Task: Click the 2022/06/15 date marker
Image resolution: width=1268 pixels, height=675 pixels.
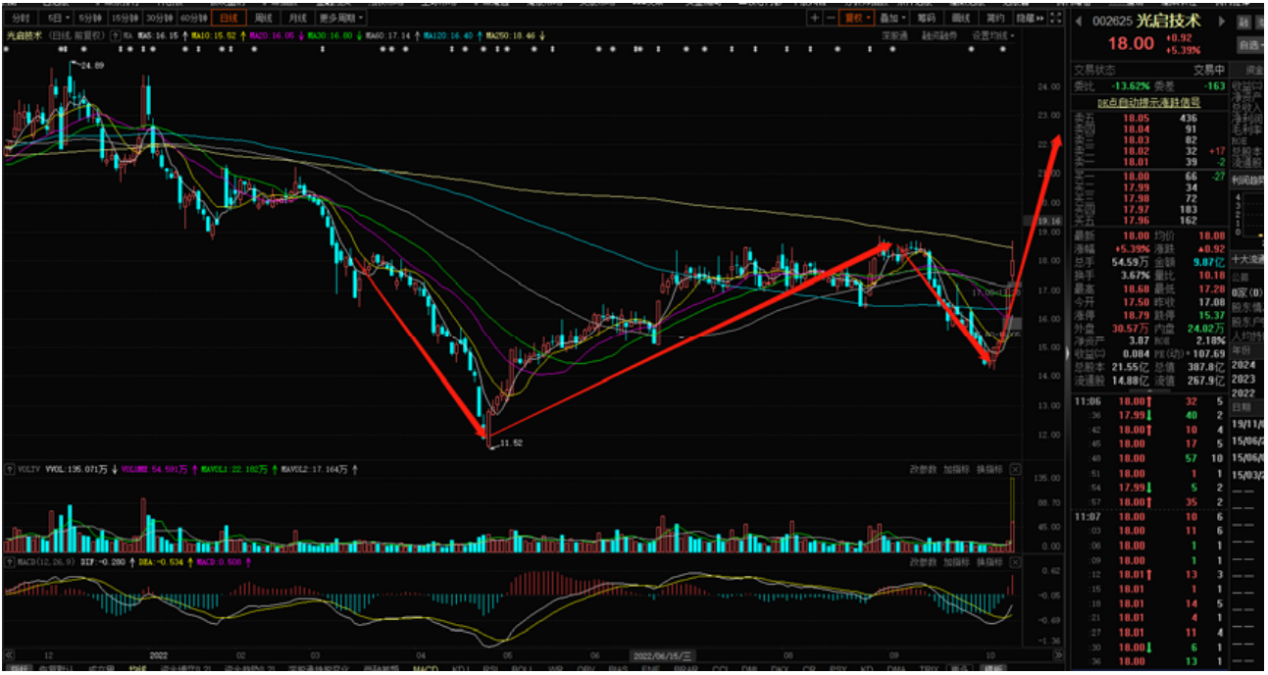Action: click(662, 655)
